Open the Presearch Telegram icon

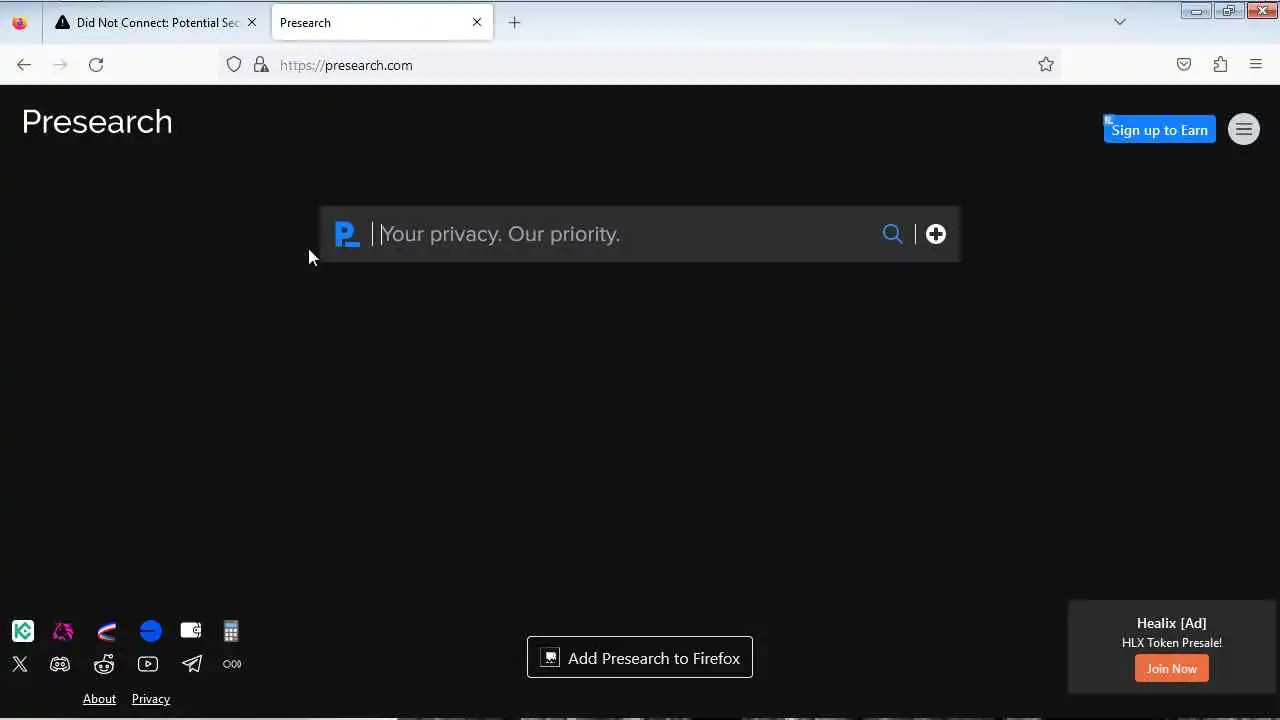(x=192, y=664)
